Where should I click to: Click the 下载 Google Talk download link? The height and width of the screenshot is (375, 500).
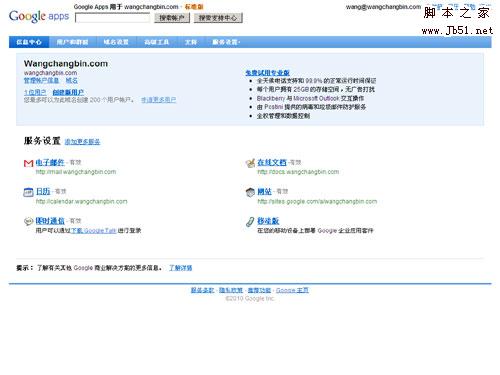pyautogui.click(x=94, y=230)
